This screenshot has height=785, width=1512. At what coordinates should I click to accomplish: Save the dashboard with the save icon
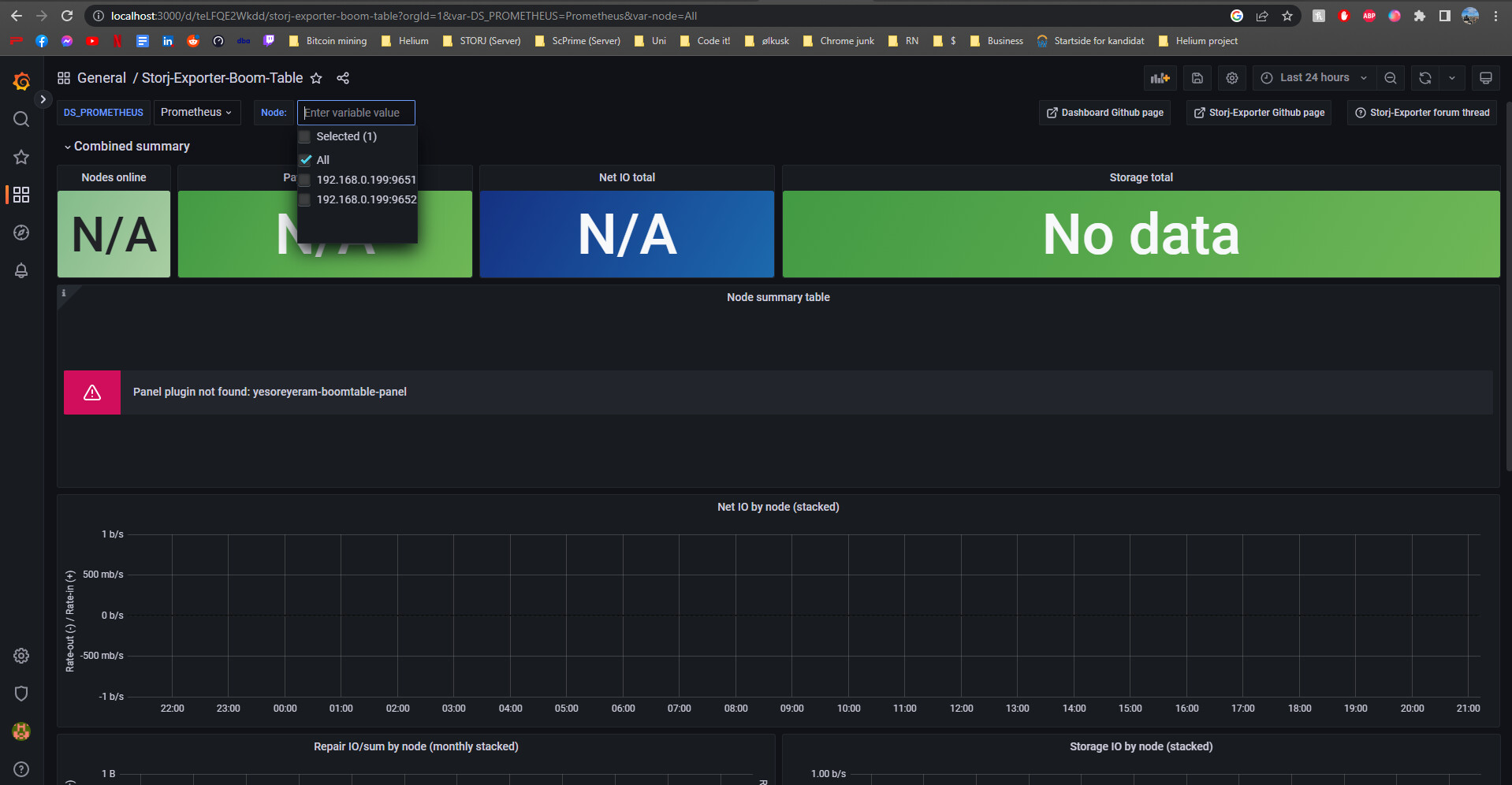tap(1197, 78)
